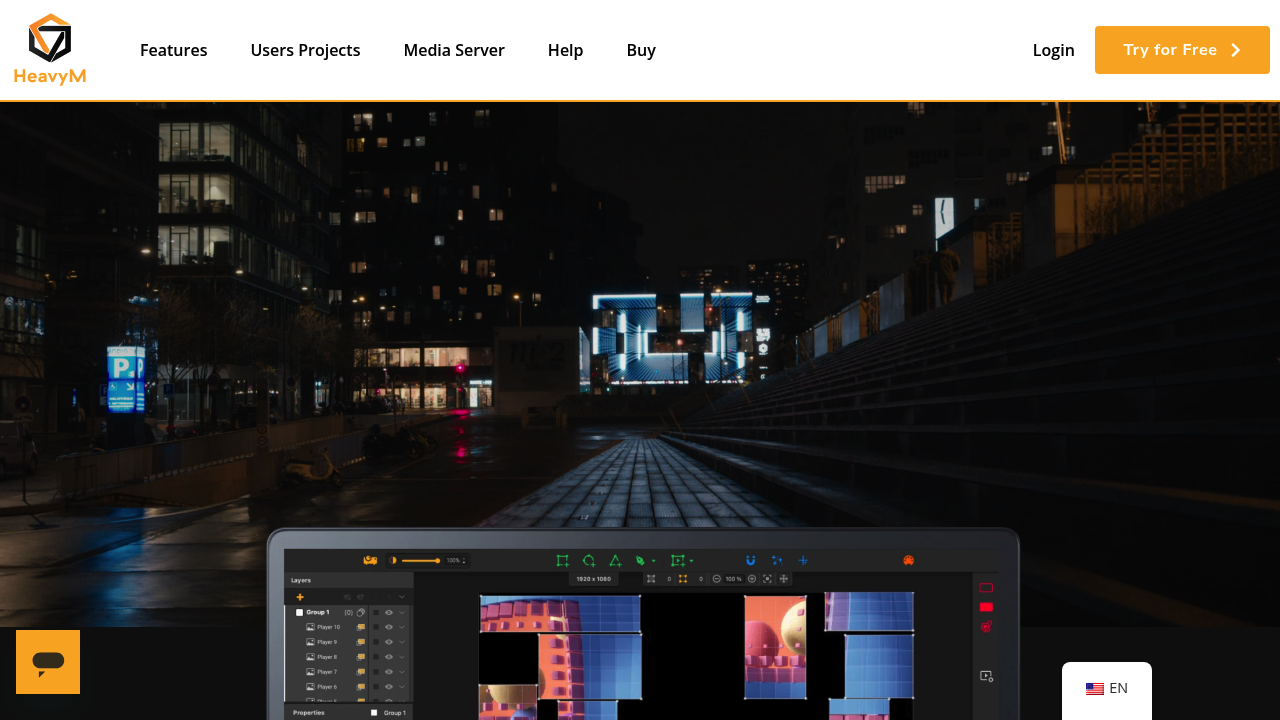This screenshot has height=720, width=1280.
Task: Expand the Player 9 row chevron
Action: click(x=402, y=642)
